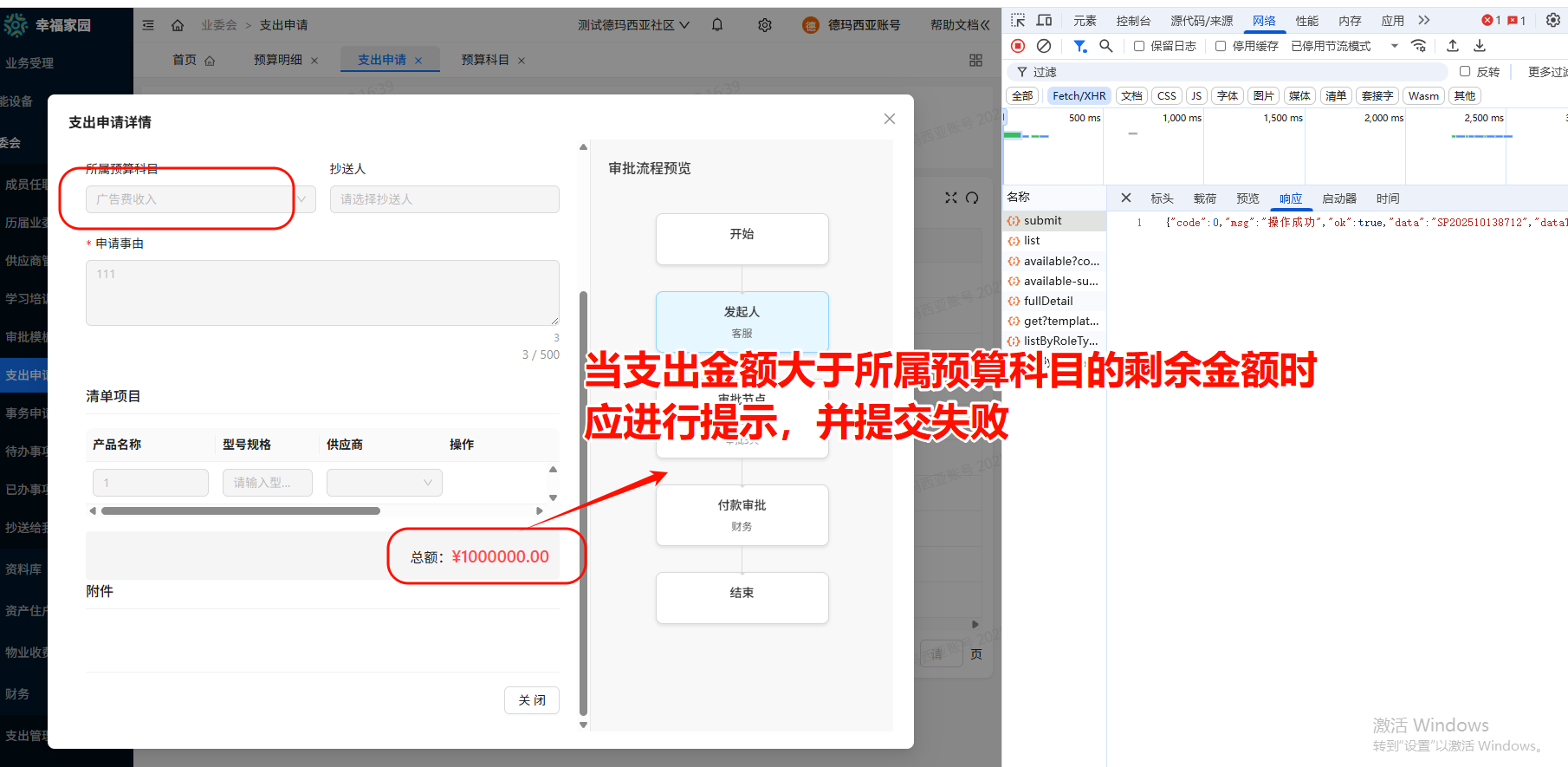1568x767 pixels.
Task: Switch to the 预算明细 tab
Action: coord(278,60)
